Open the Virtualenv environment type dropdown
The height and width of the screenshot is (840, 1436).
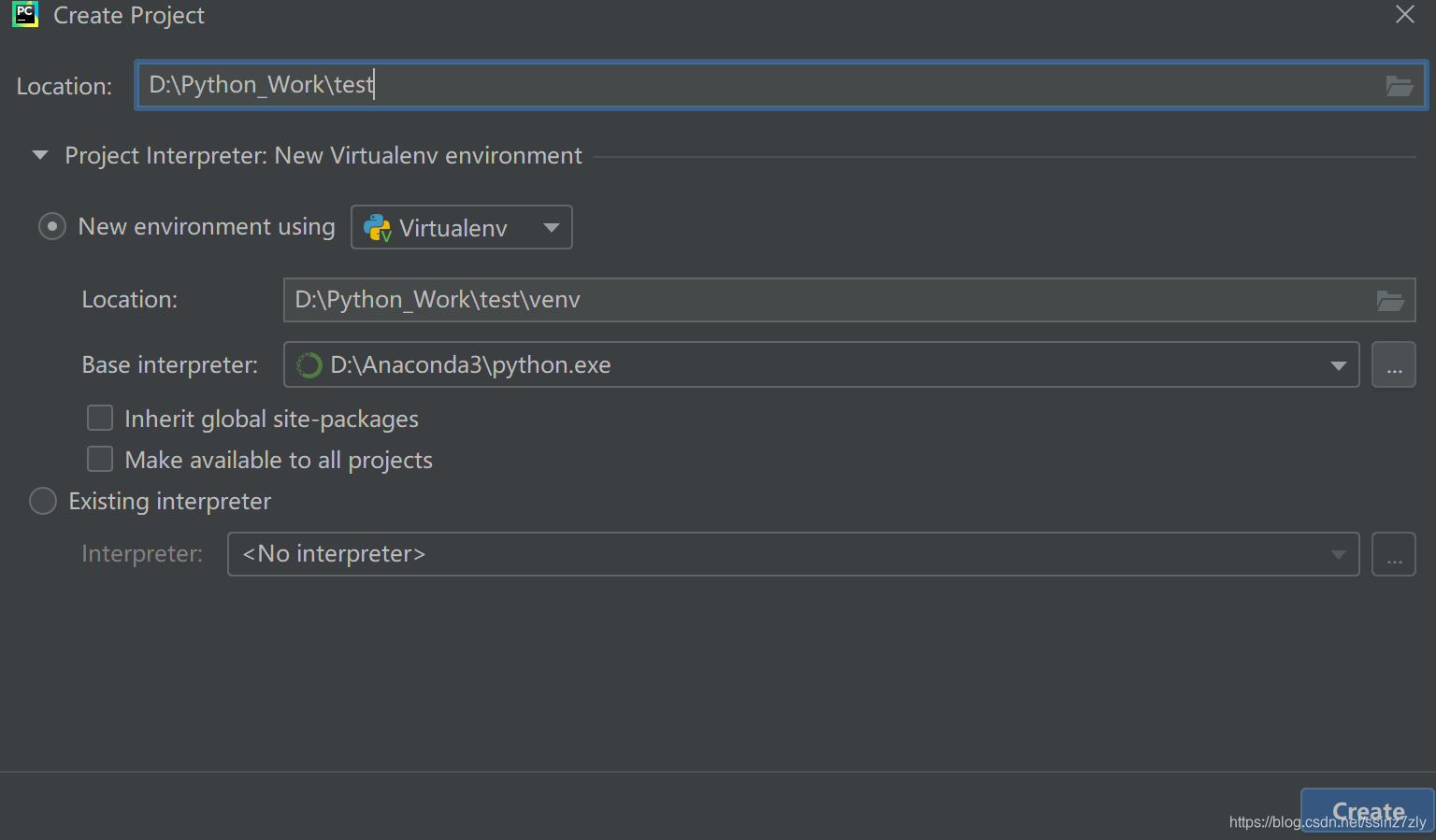coord(461,227)
